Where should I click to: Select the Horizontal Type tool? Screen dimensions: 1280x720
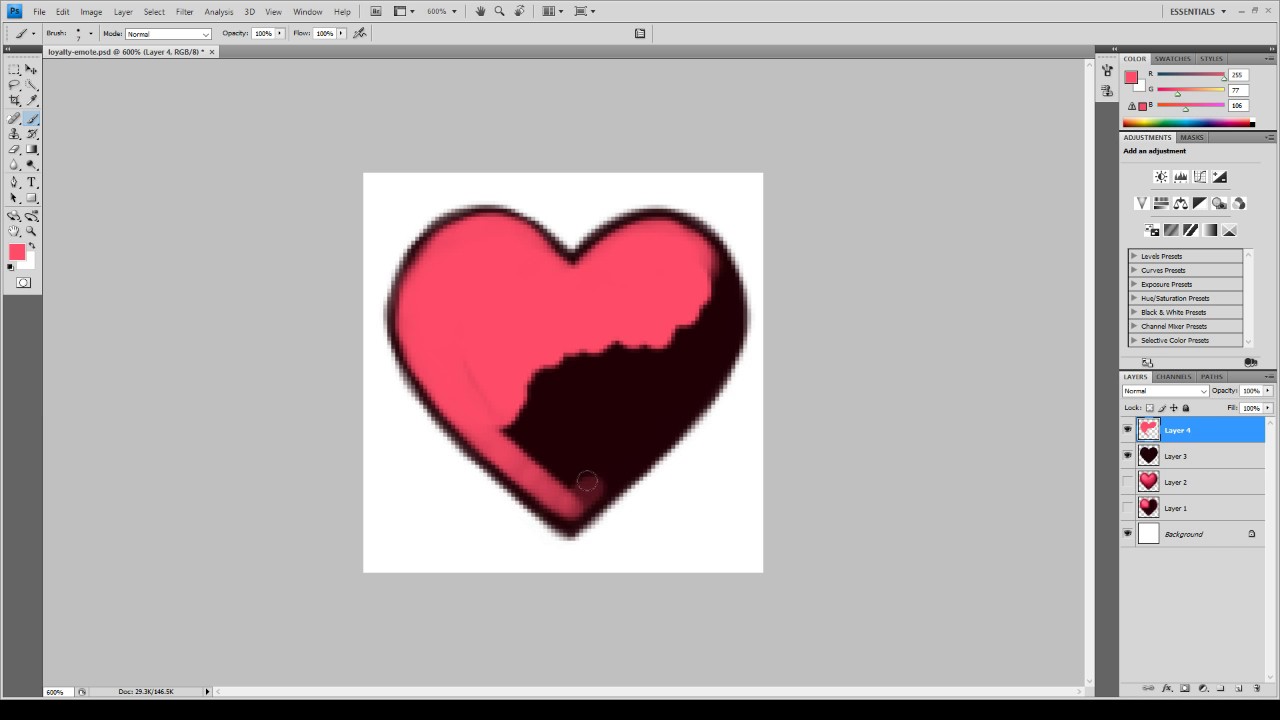point(32,182)
